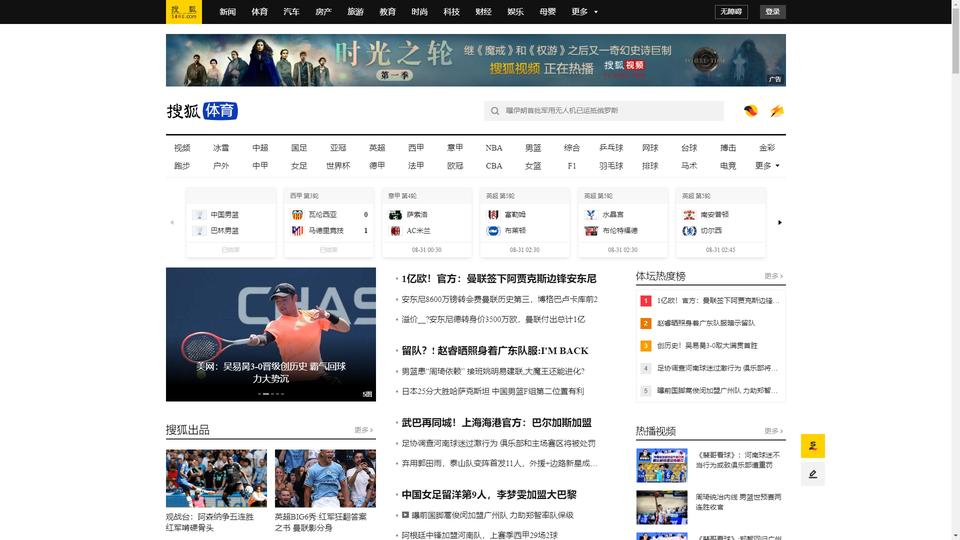Click the AC Milan (AC米兰) team crest

tap(395, 231)
